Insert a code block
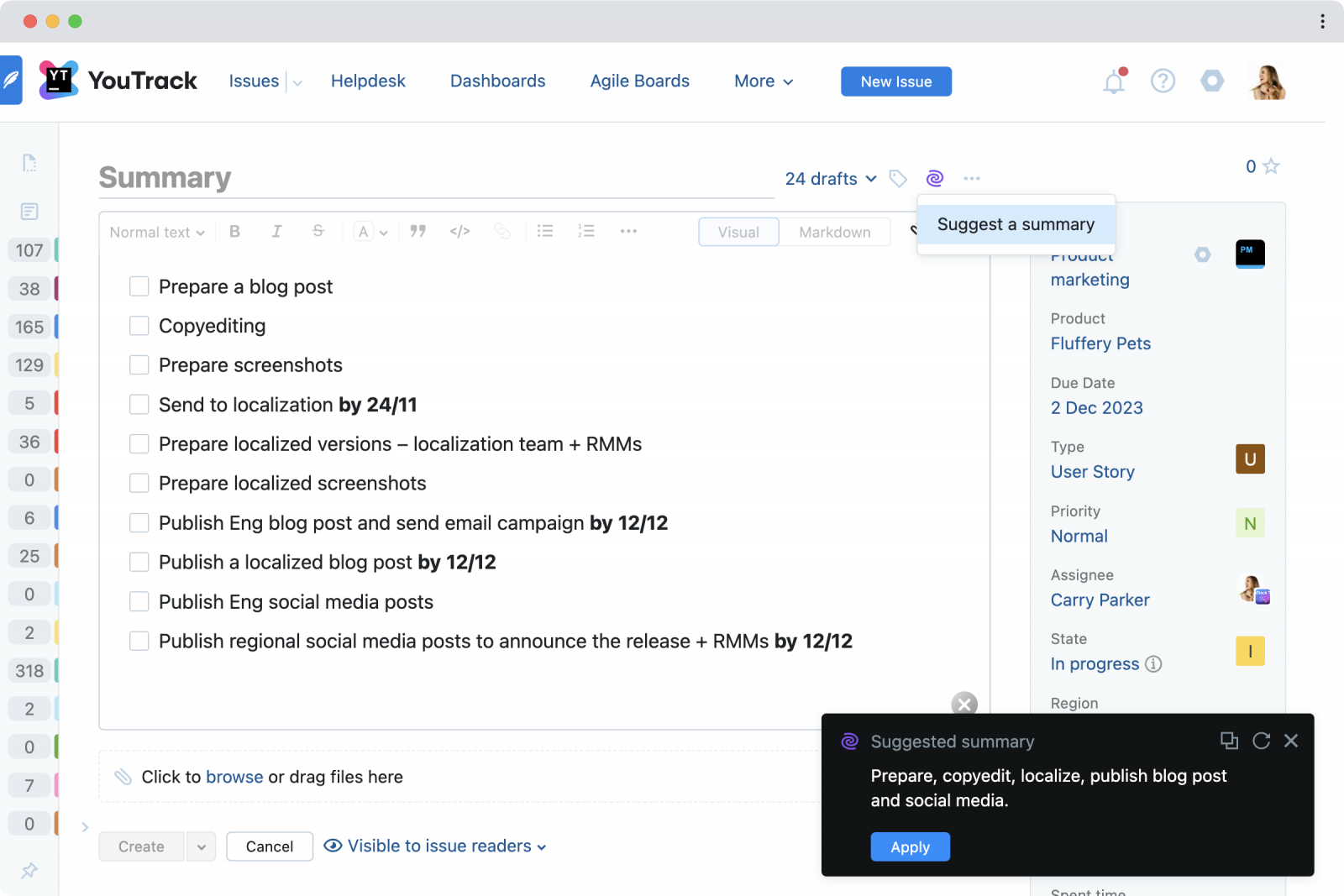The height and width of the screenshot is (896, 1344). click(x=459, y=231)
